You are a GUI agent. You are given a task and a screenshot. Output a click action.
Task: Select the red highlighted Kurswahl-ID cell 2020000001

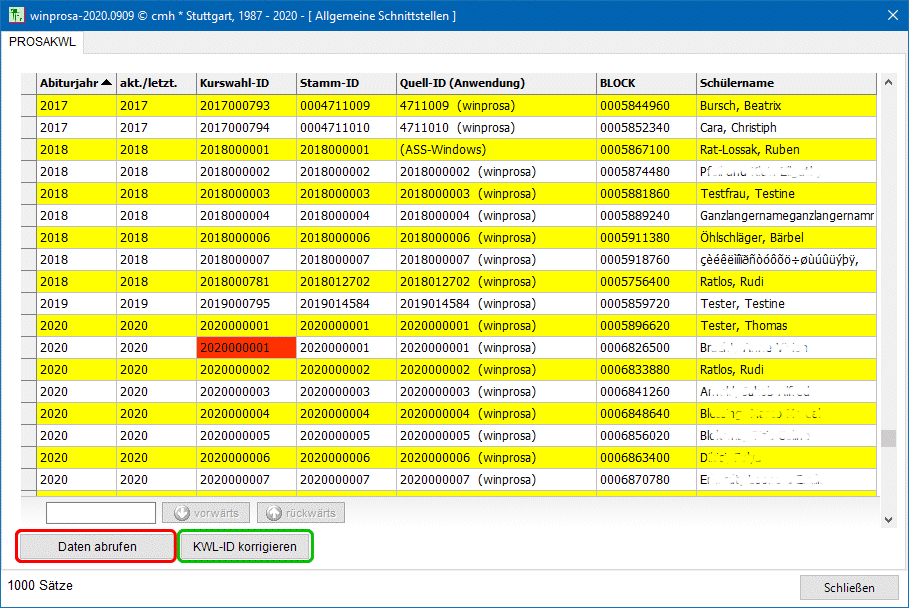(246, 348)
